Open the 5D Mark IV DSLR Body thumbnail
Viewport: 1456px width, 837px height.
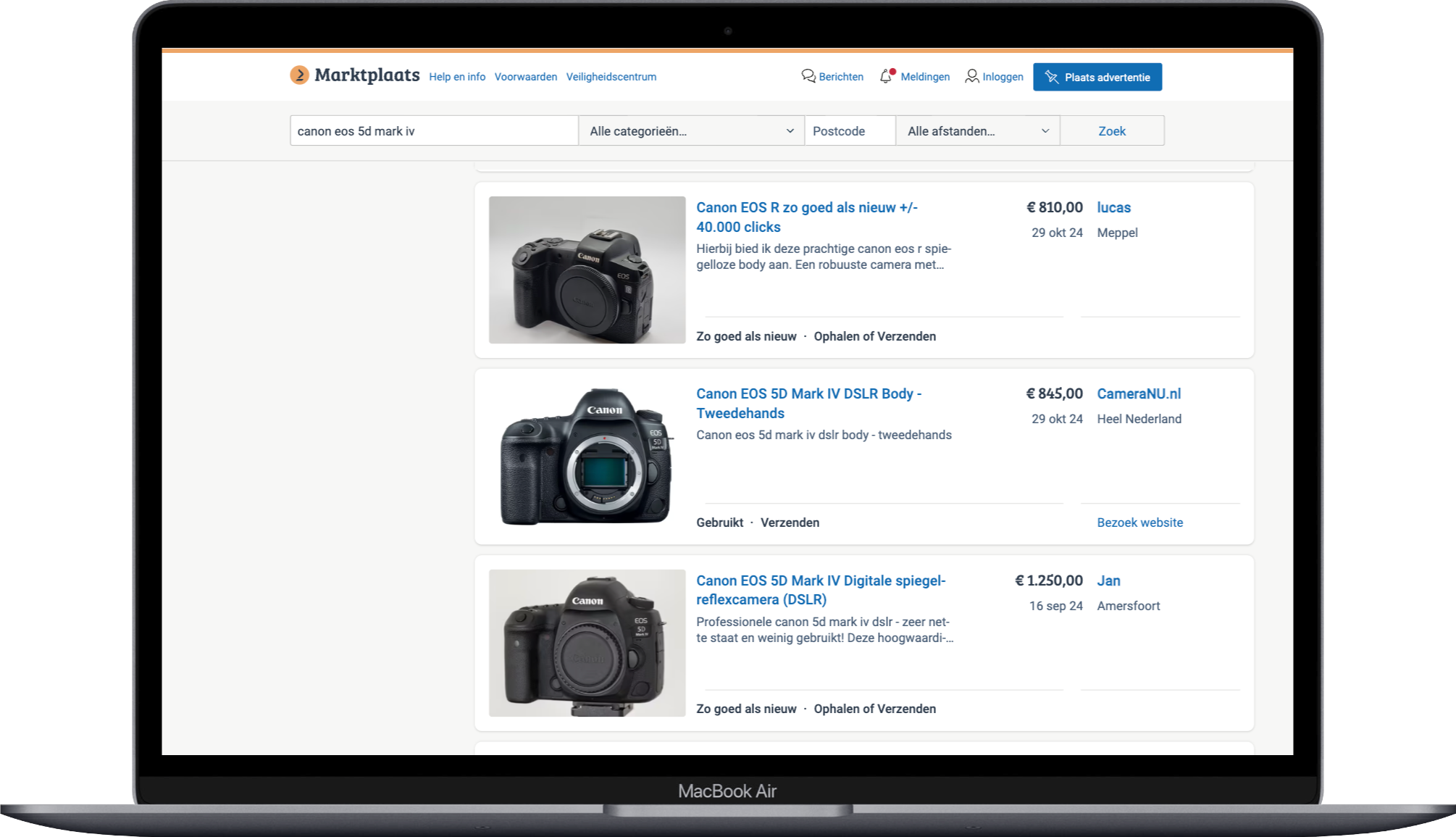click(587, 456)
